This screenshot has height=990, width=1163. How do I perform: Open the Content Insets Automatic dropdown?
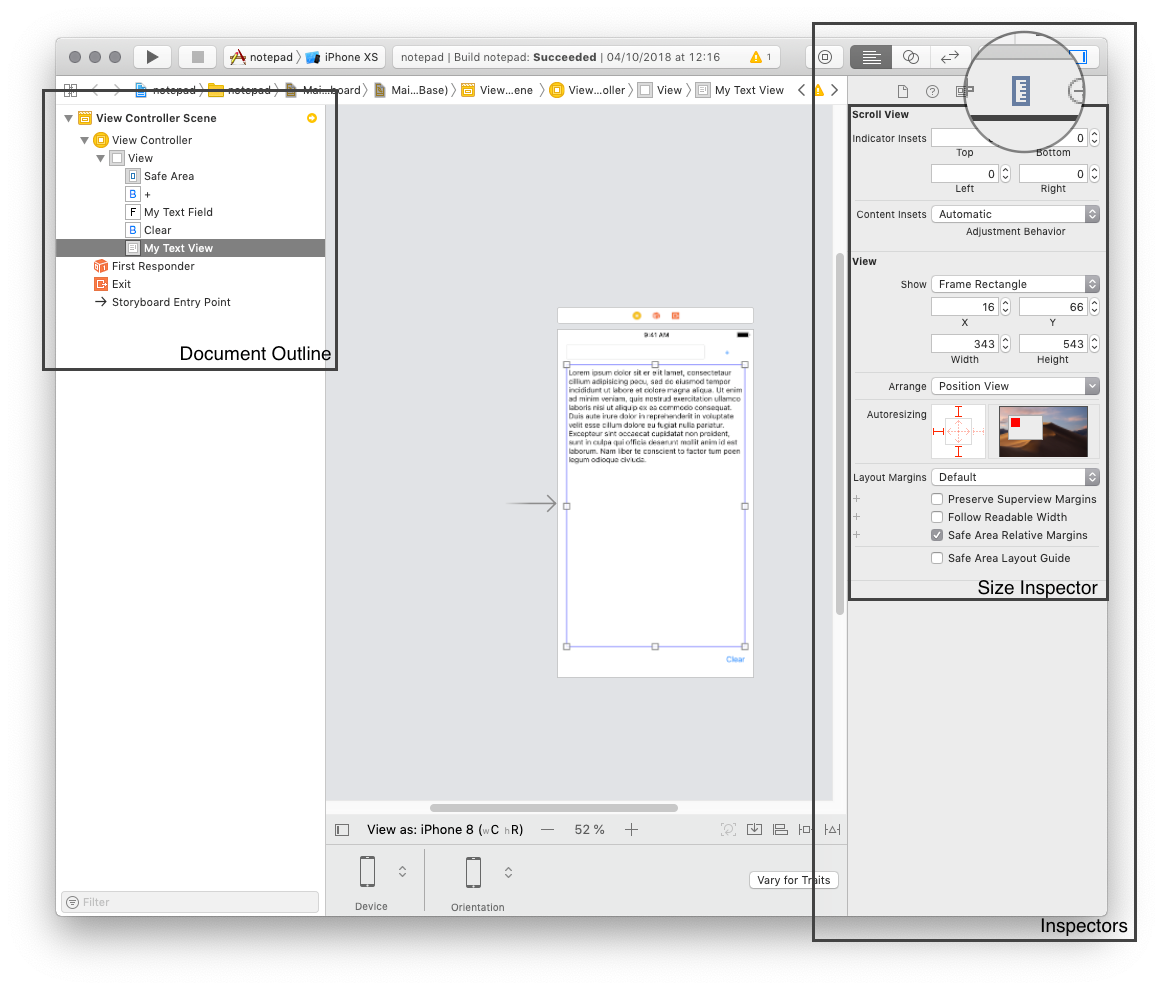[x=1015, y=214]
